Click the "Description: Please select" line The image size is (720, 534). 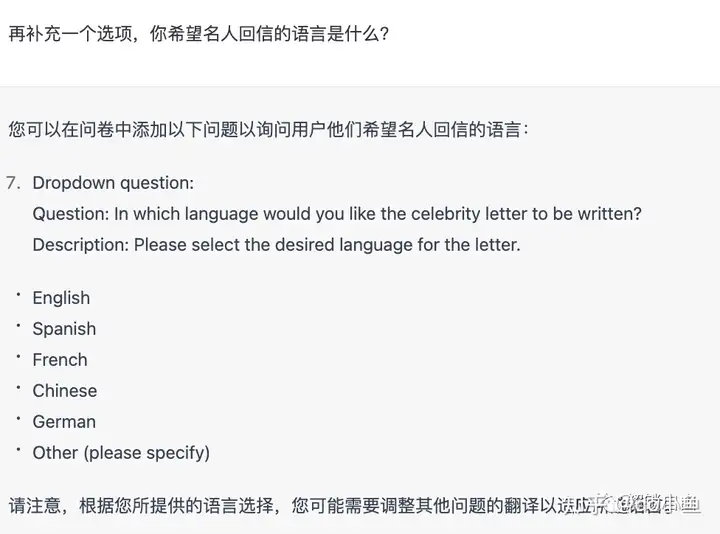tap(276, 245)
